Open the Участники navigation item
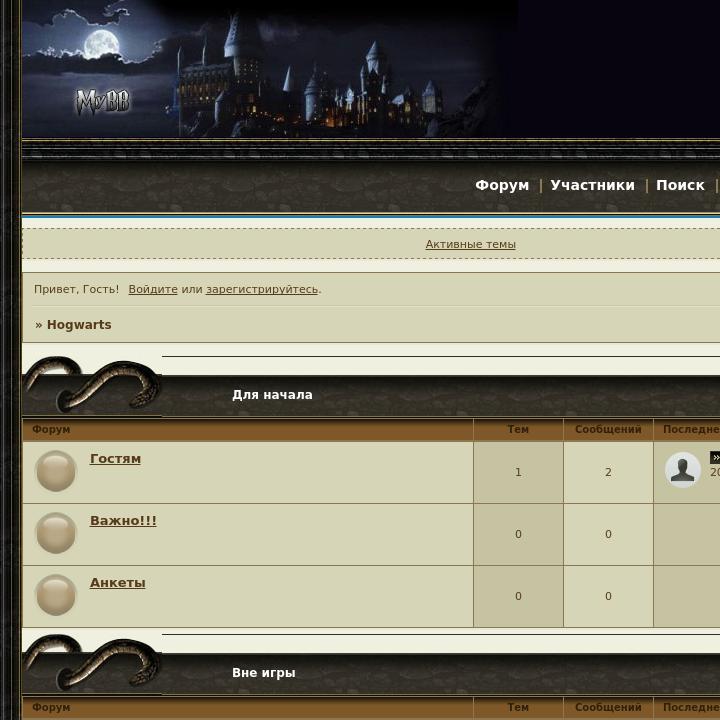 click(592, 185)
